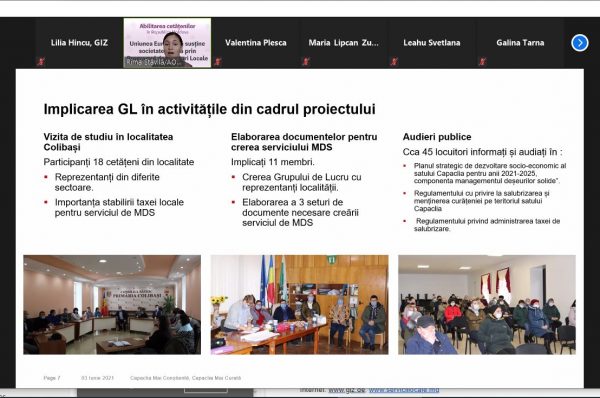Click muted mic icon on Galina Tarna tile
The width and height of the screenshot is (600, 398).
pos(482,61)
